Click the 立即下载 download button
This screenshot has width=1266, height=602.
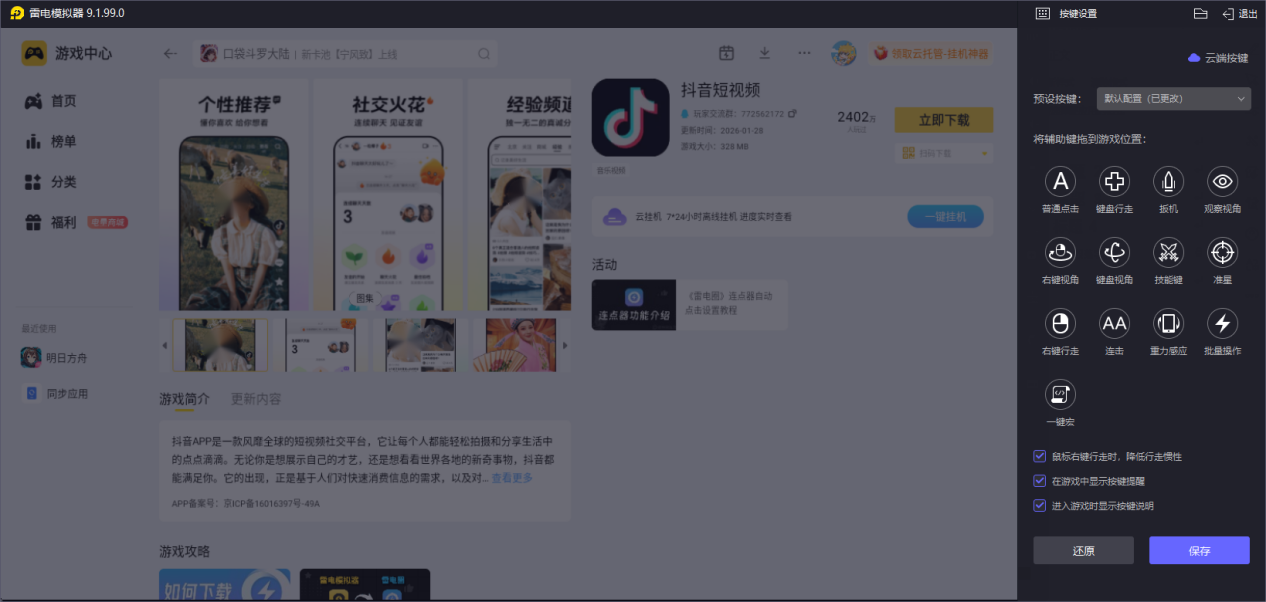(x=944, y=120)
